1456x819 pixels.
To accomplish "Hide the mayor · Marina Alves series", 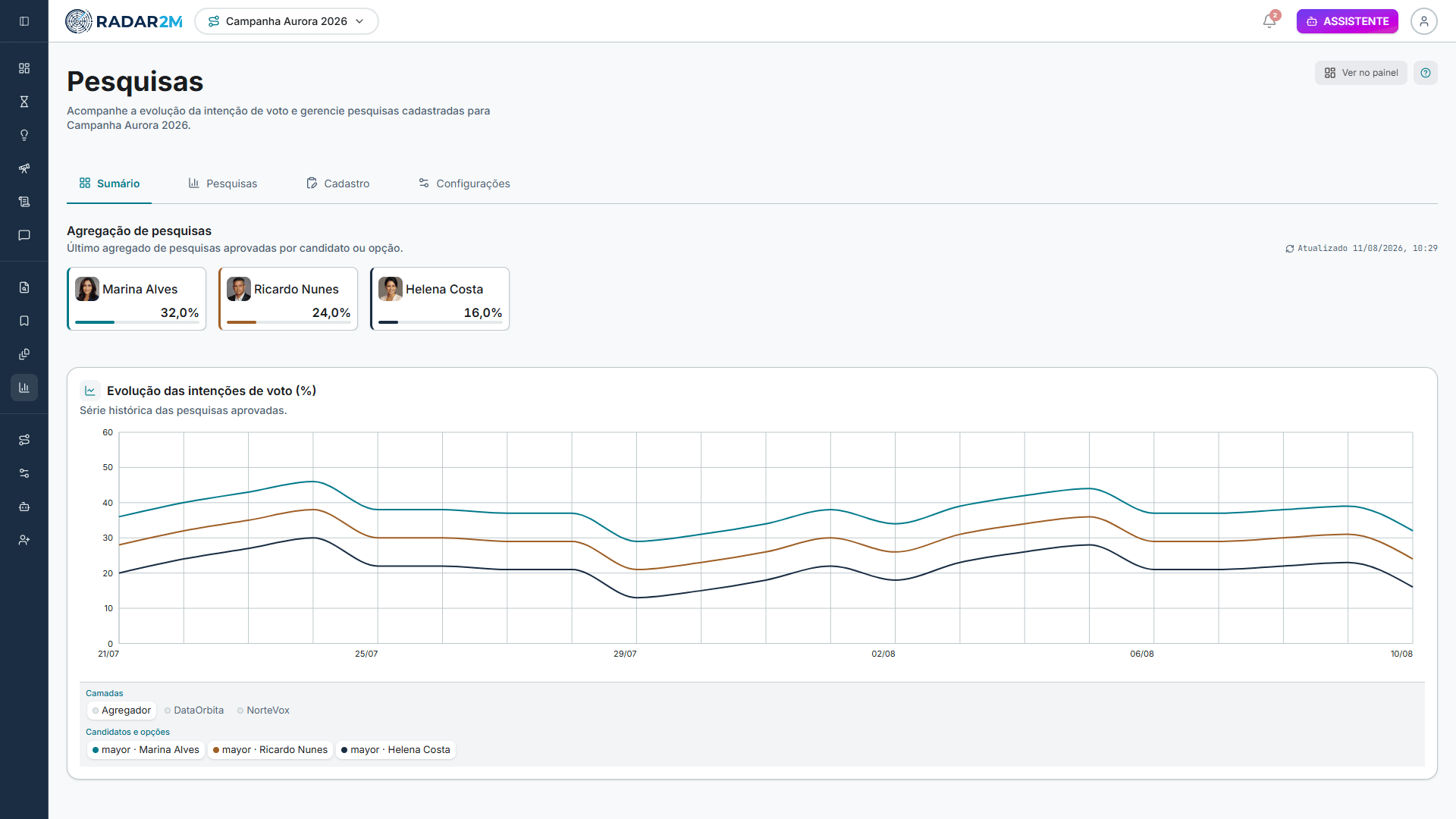I will [x=146, y=750].
